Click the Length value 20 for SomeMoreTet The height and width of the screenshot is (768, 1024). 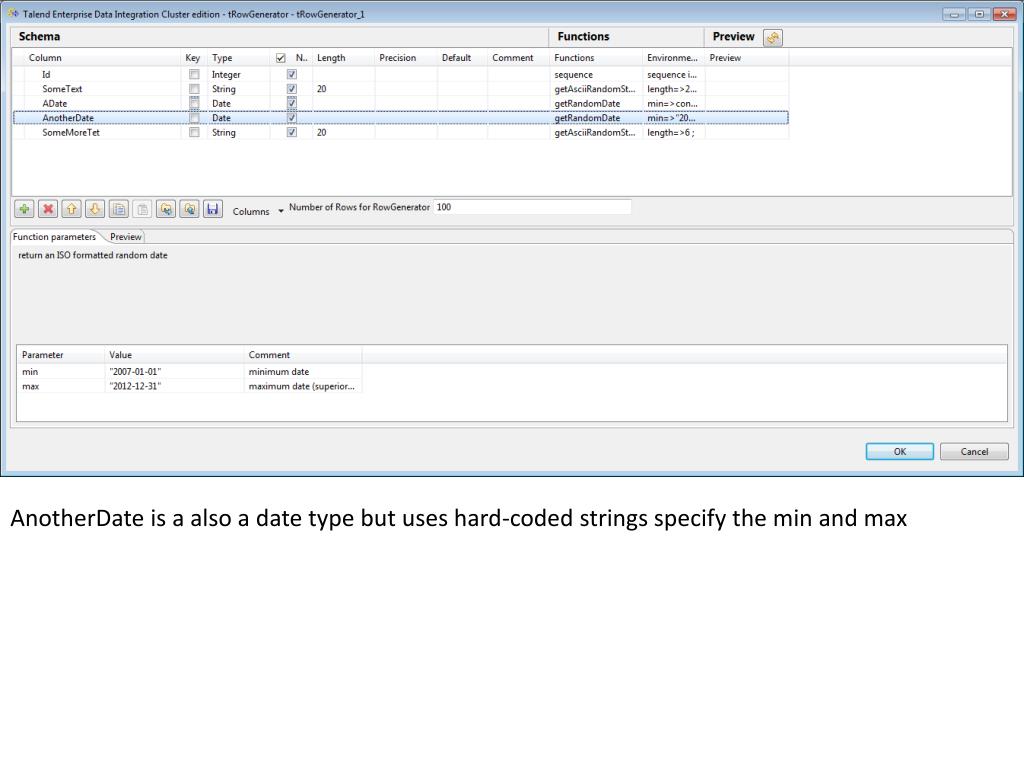click(344, 132)
